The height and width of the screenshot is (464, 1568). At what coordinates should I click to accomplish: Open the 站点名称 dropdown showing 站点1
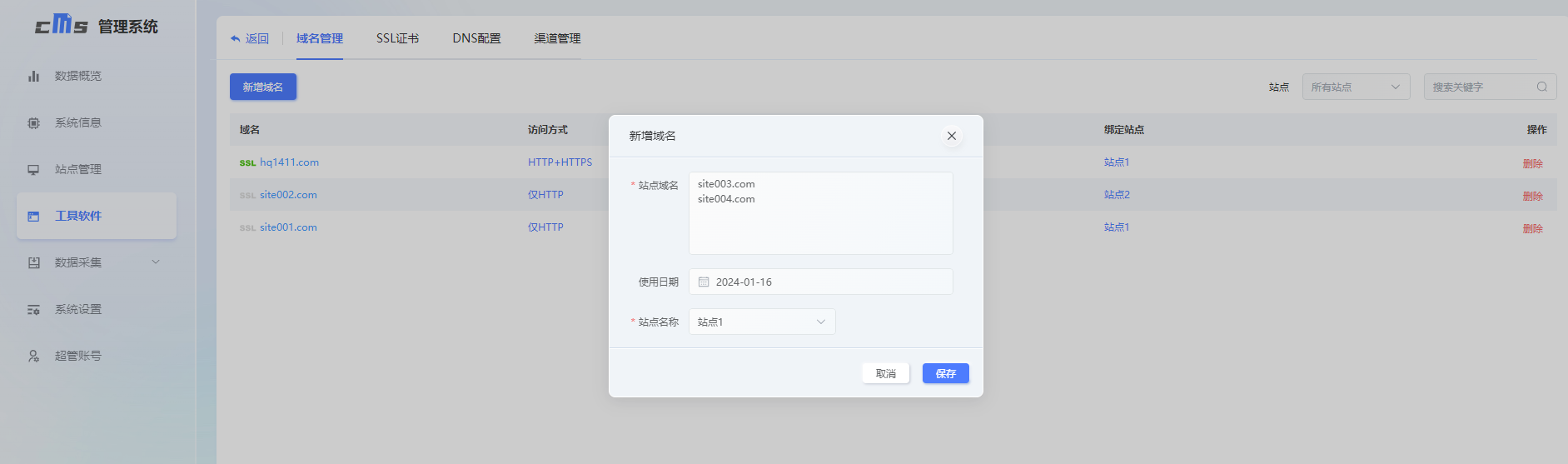tap(762, 322)
